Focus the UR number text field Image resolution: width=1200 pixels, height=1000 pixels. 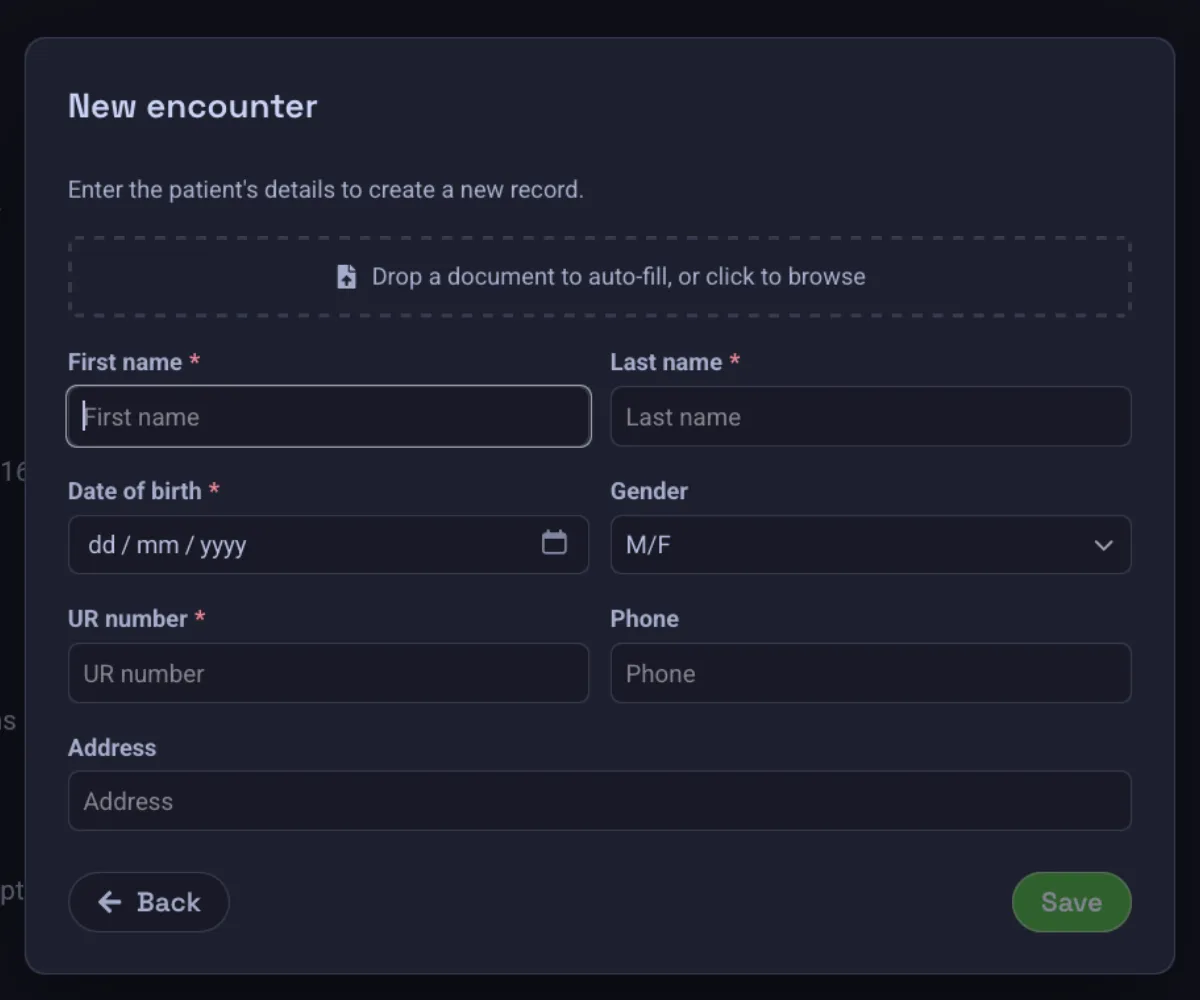tap(329, 673)
